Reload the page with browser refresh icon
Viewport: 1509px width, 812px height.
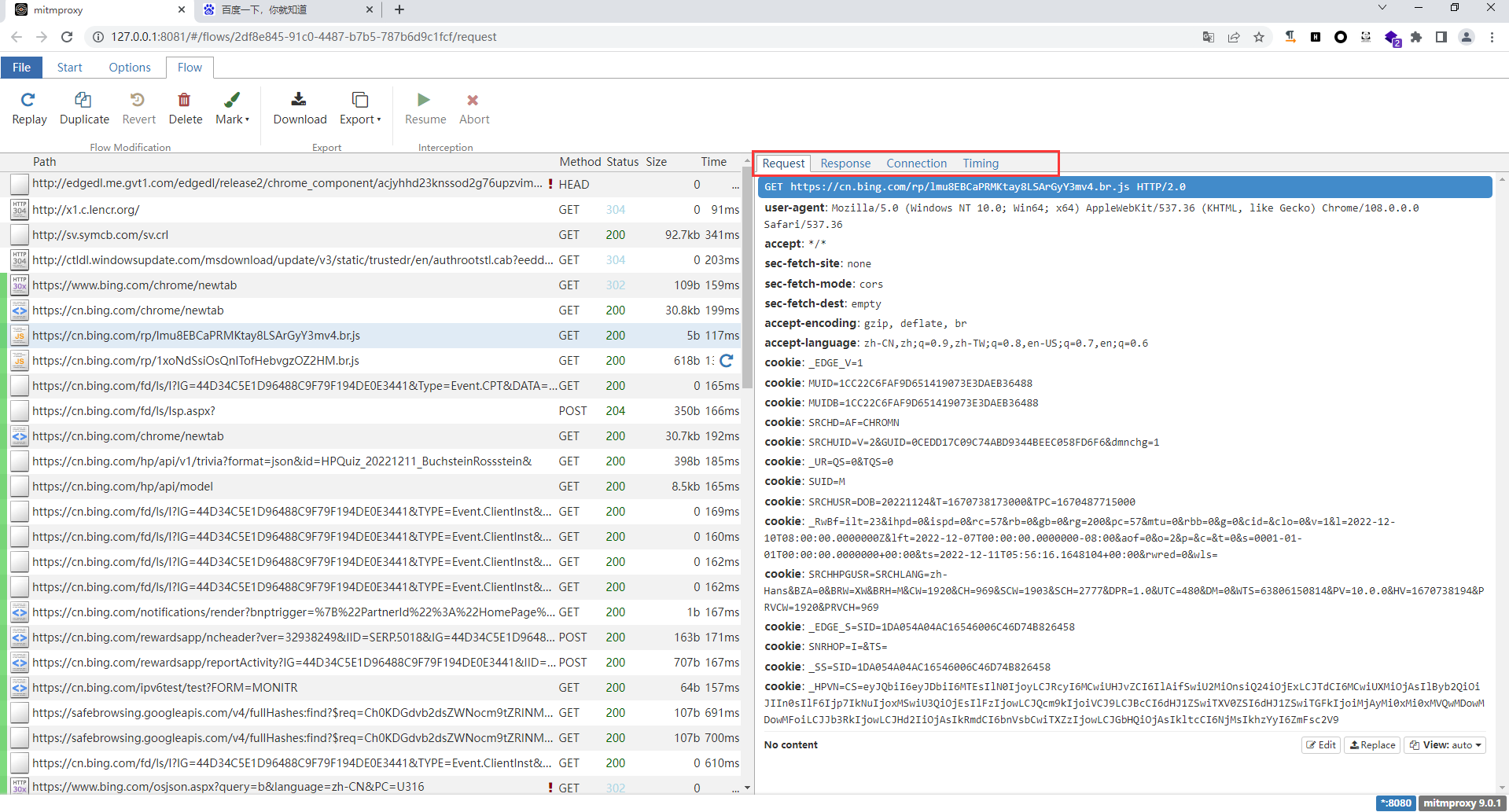click(x=67, y=37)
